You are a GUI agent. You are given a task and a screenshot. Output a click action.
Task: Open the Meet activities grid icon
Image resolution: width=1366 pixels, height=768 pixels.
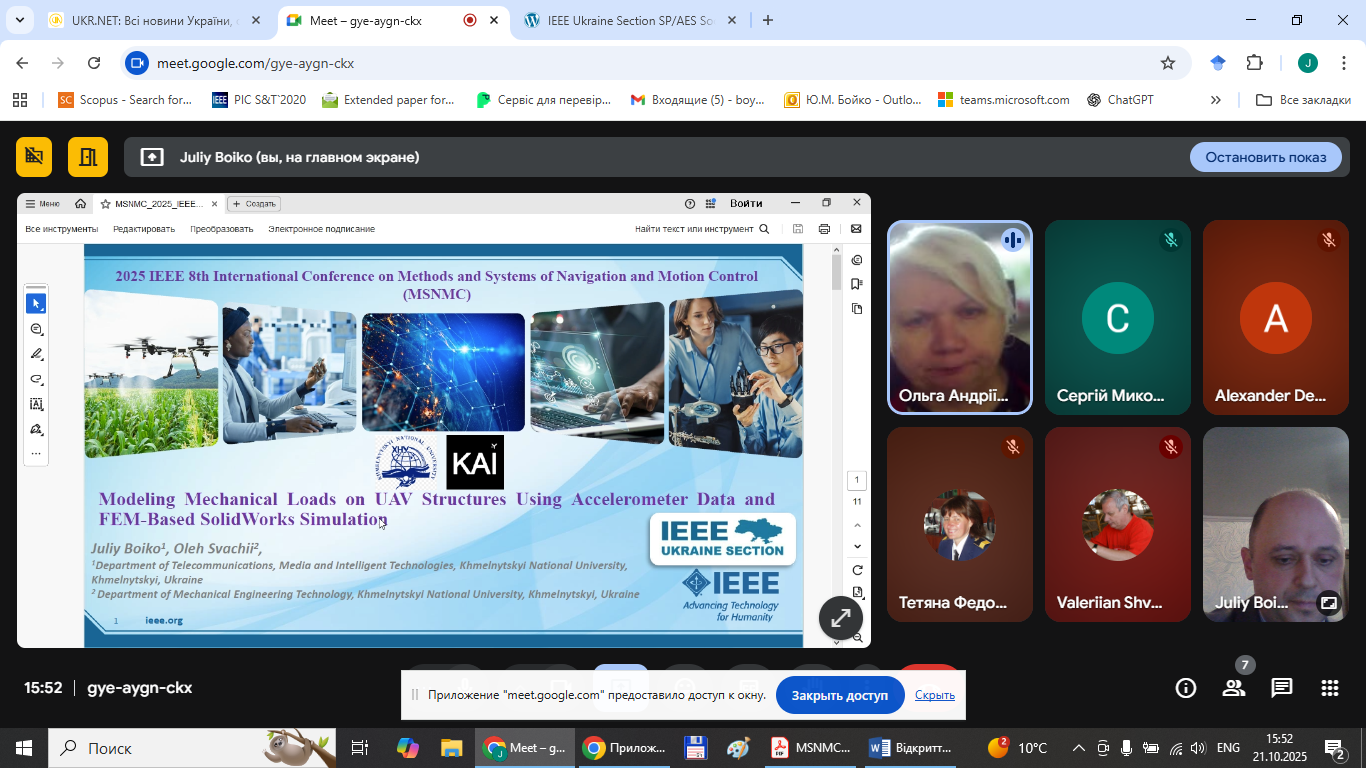point(1329,688)
